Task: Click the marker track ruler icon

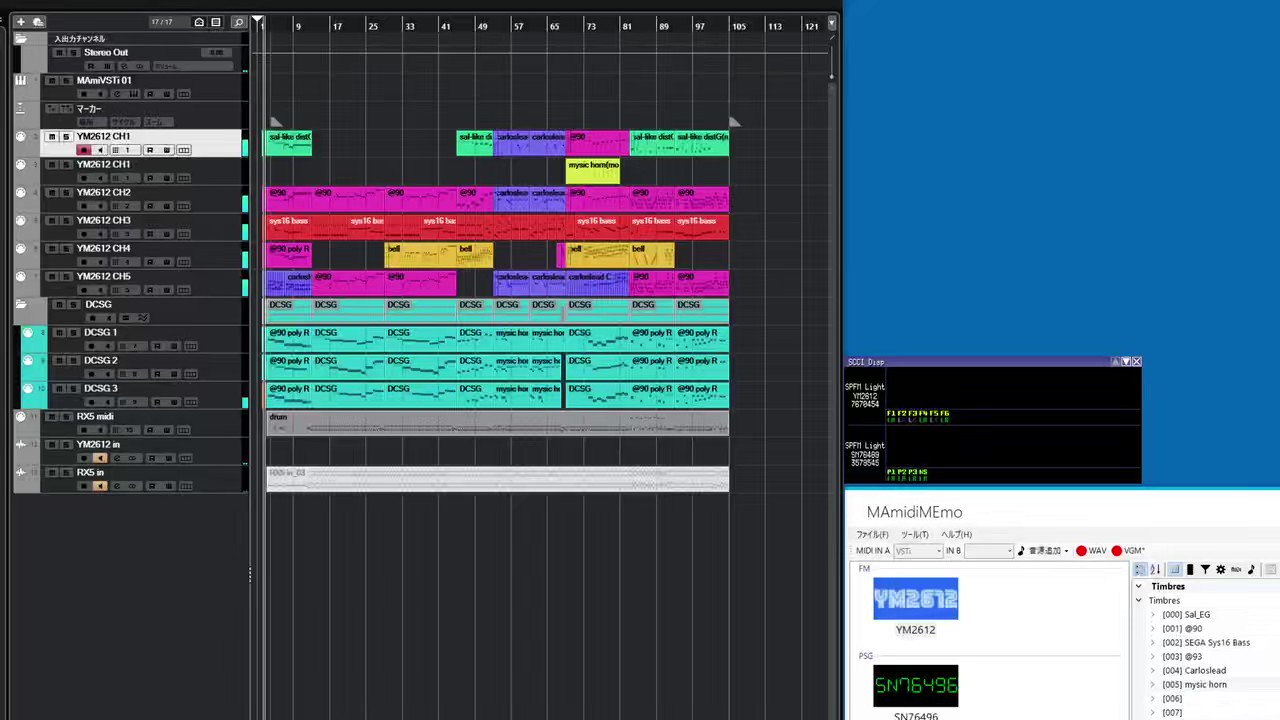Action: pyautogui.click(x=21, y=108)
